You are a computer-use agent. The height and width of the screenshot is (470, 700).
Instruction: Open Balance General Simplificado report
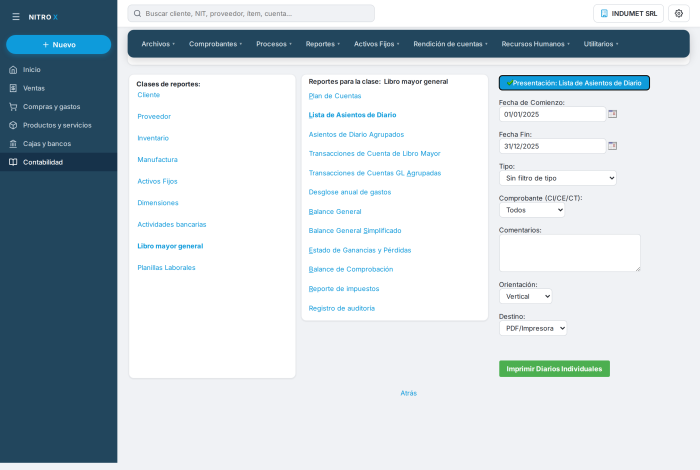click(355, 231)
